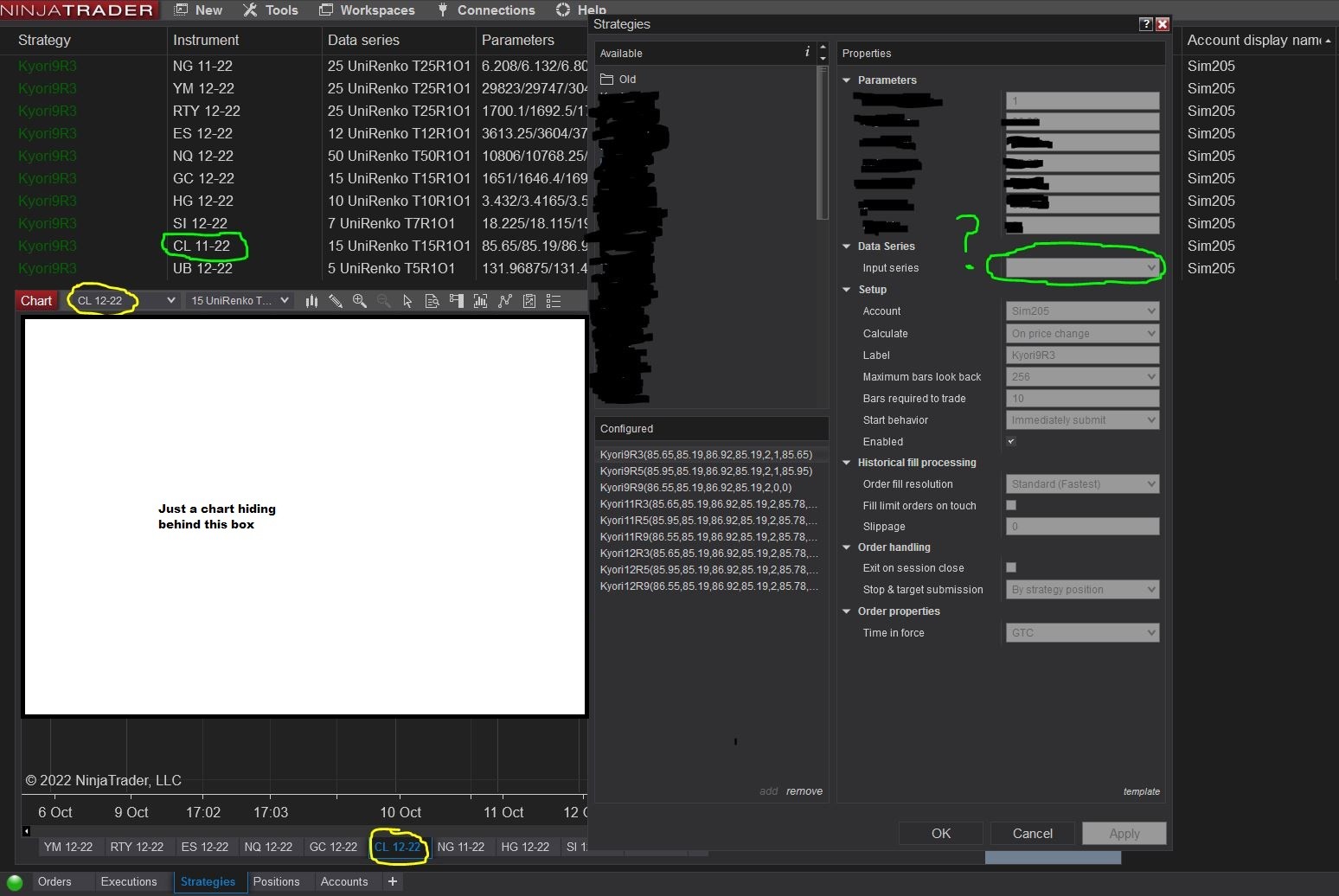Open the Tools menu
Viewport: 1339px width, 896px height.
(x=271, y=10)
